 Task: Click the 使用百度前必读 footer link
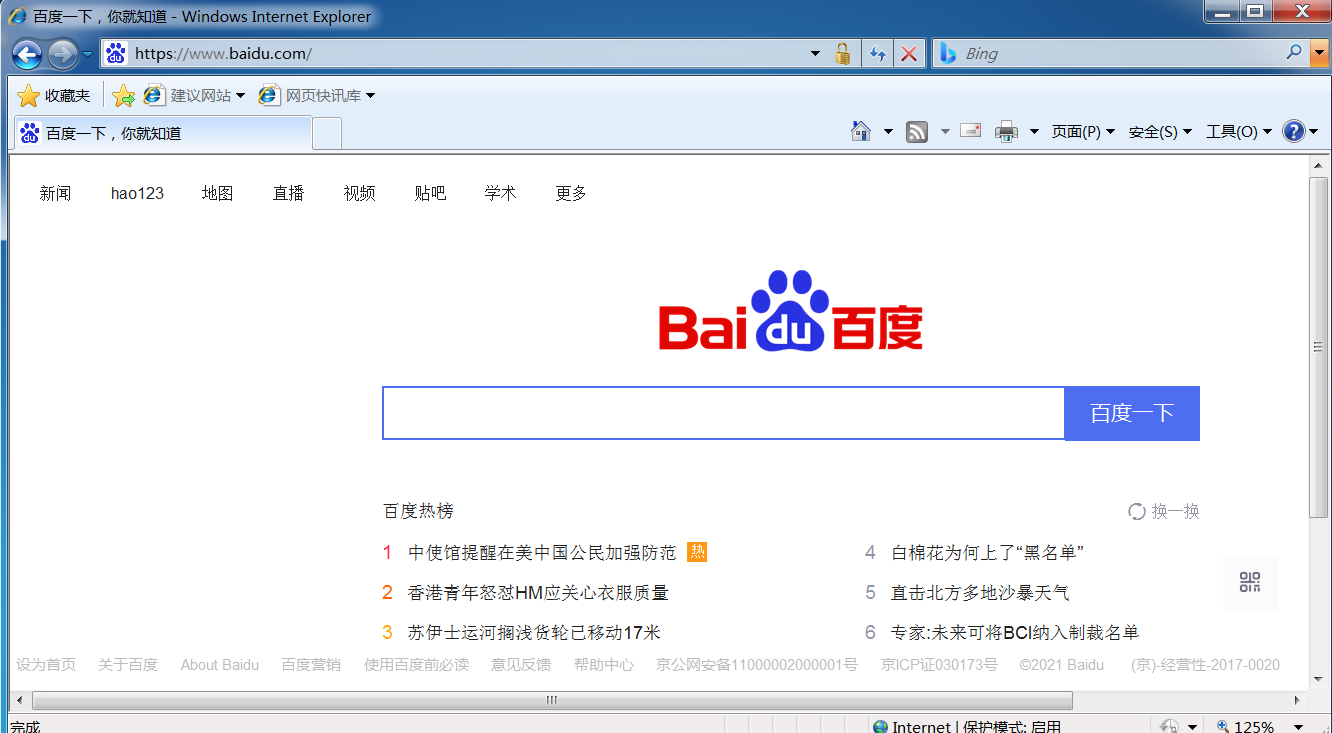click(x=416, y=665)
